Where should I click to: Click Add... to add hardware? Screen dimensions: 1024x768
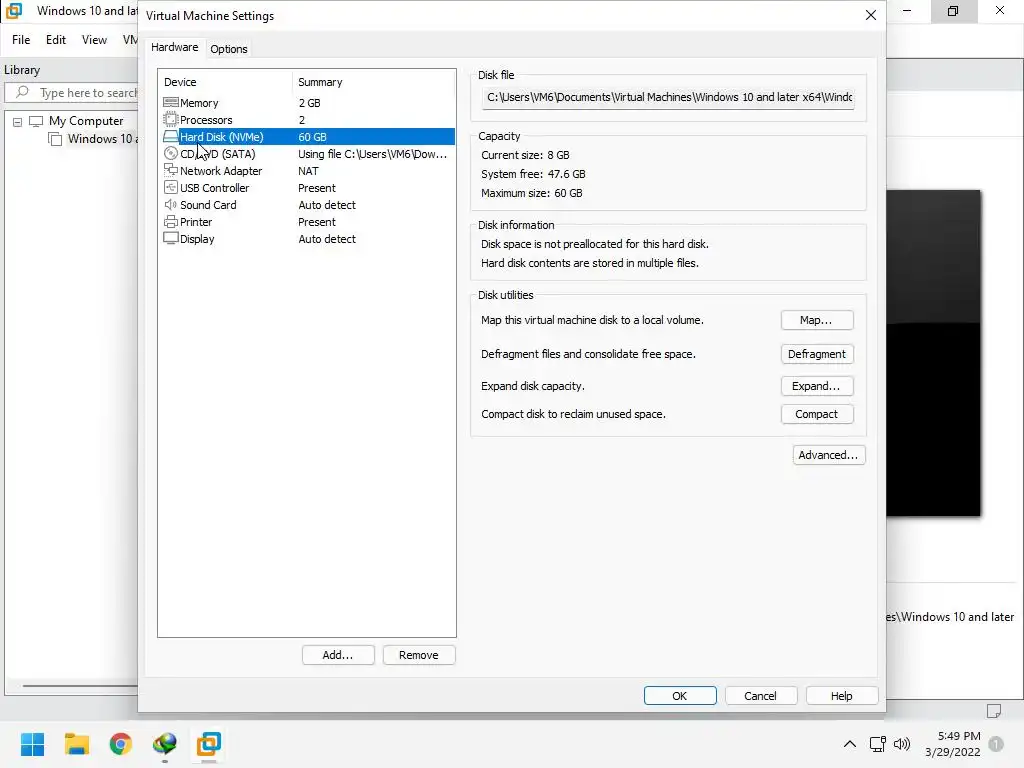338,655
